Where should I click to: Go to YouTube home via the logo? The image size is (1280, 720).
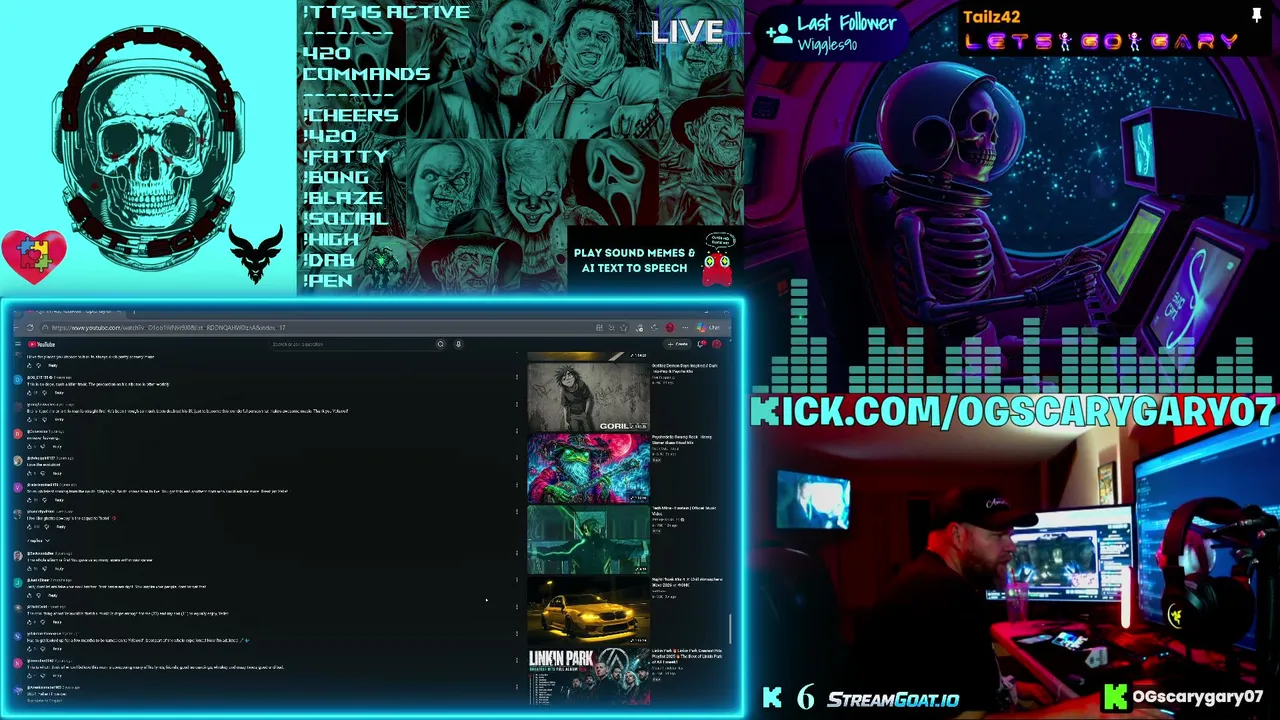click(43, 344)
